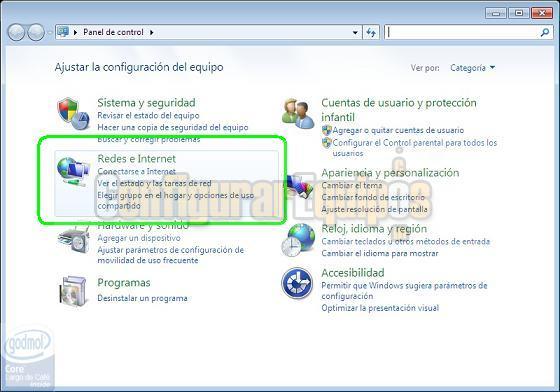The width and height of the screenshot is (560, 392).
Task: Click the magnifier search icon
Action: point(545,32)
